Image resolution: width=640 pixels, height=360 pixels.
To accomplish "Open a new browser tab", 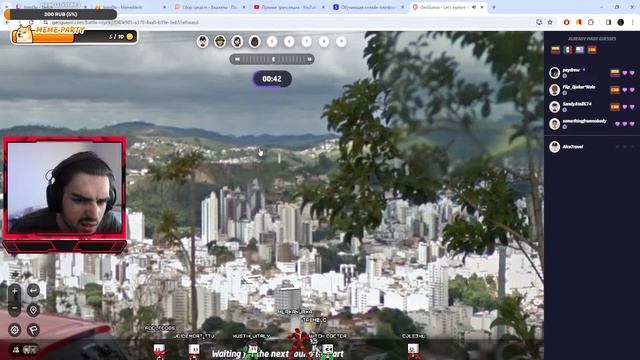I will tap(494, 7).
